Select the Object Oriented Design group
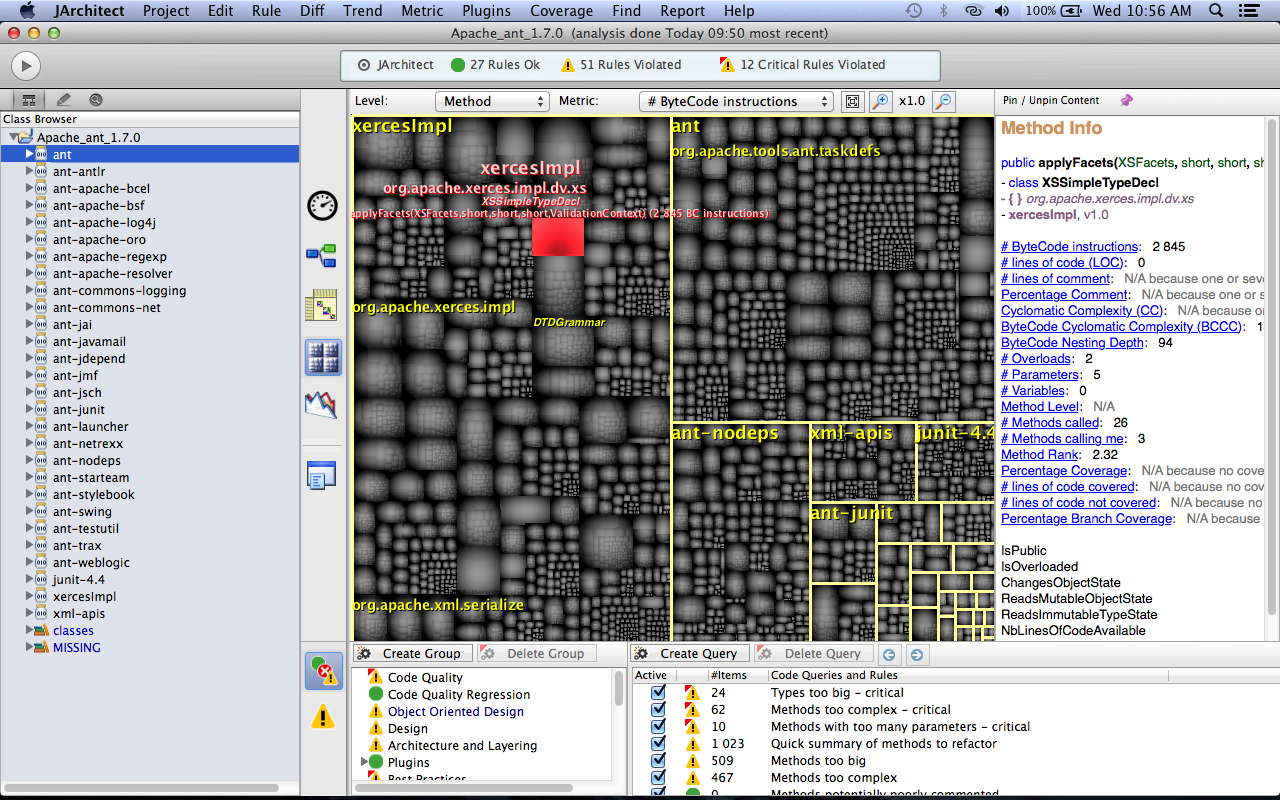 coord(455,712)
